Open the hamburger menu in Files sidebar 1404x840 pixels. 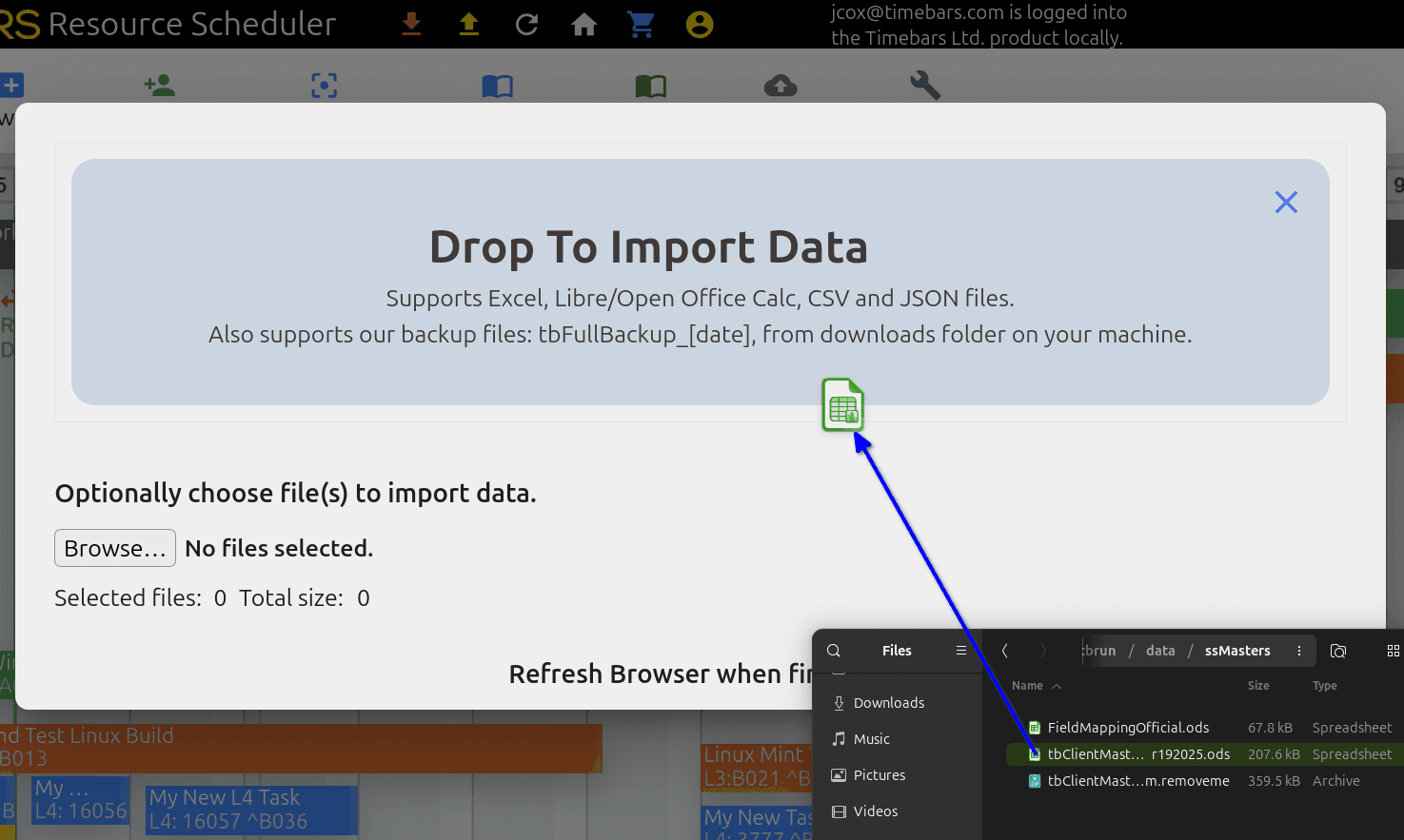(x=961, y=651)
